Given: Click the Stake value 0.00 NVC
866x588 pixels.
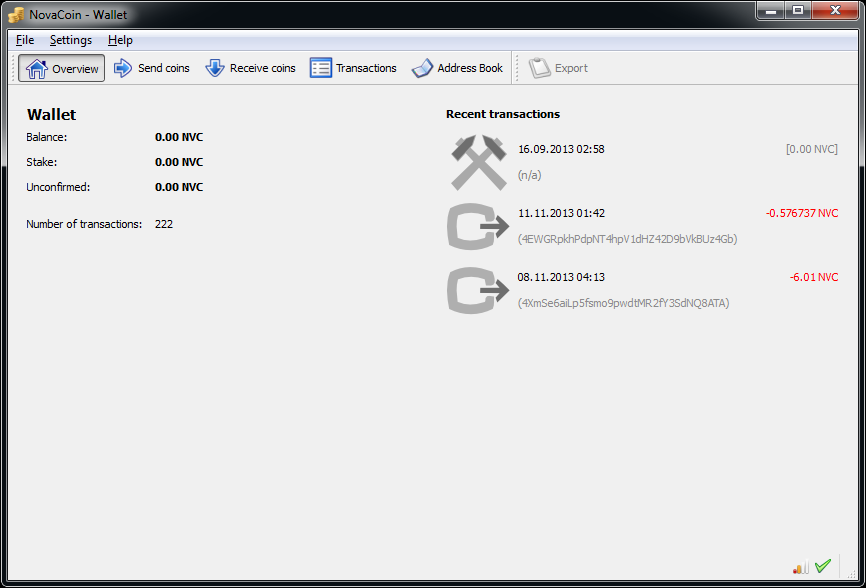Looking at the screenshot, I should (179, 162).
